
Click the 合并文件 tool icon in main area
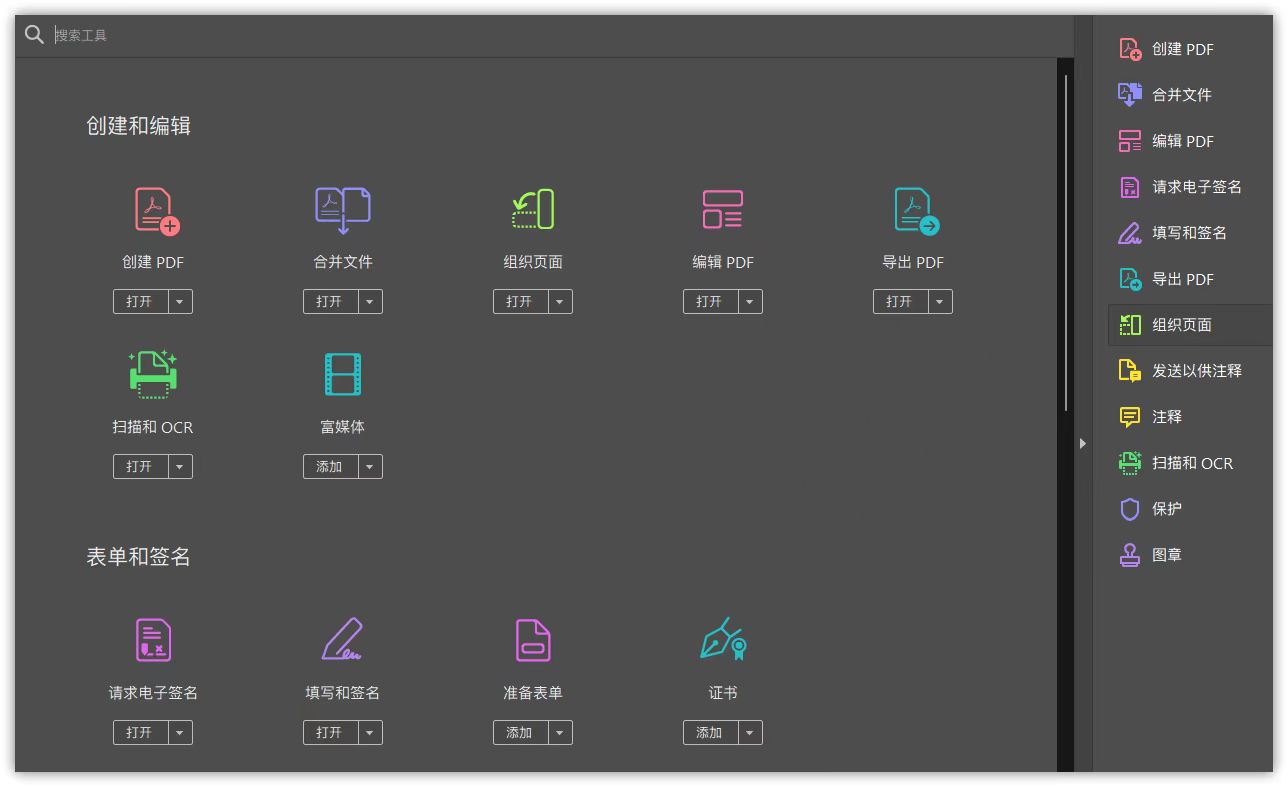click(343, 210)
